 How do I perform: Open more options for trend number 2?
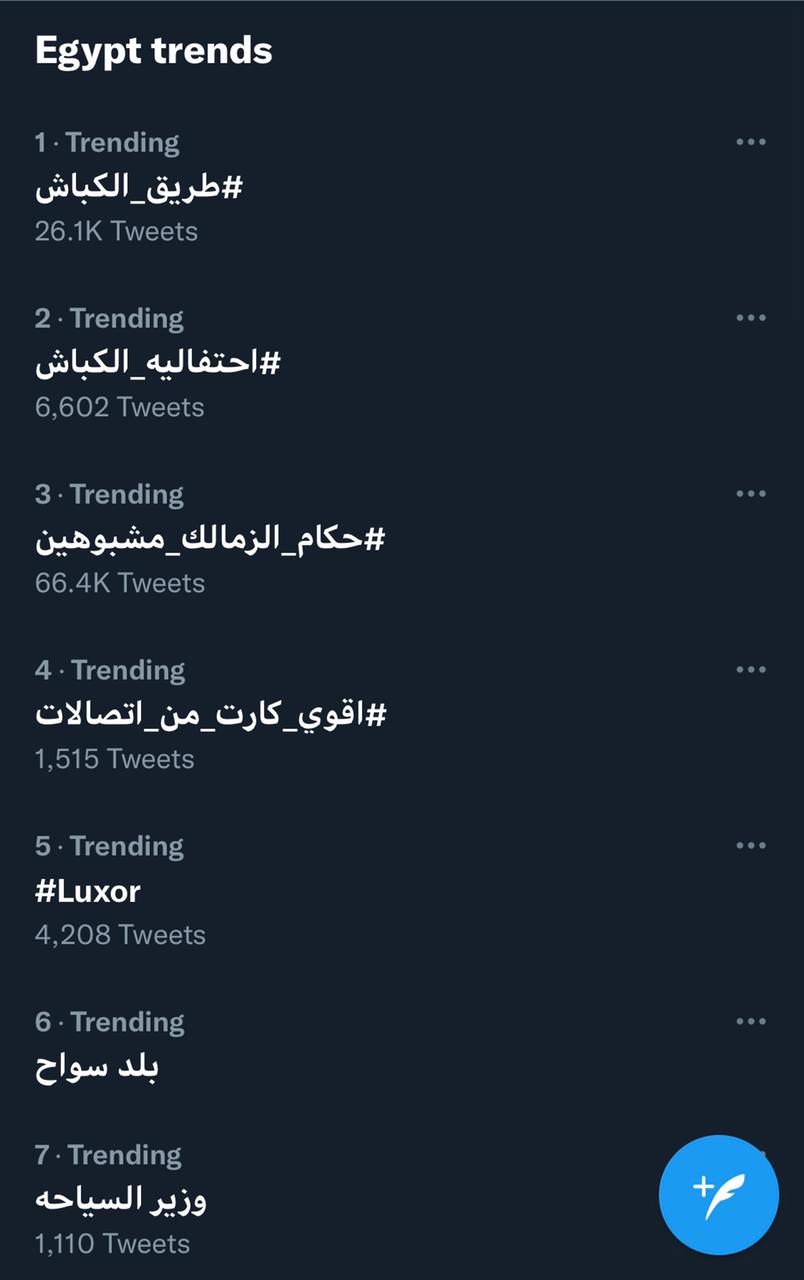coord(750,318)
